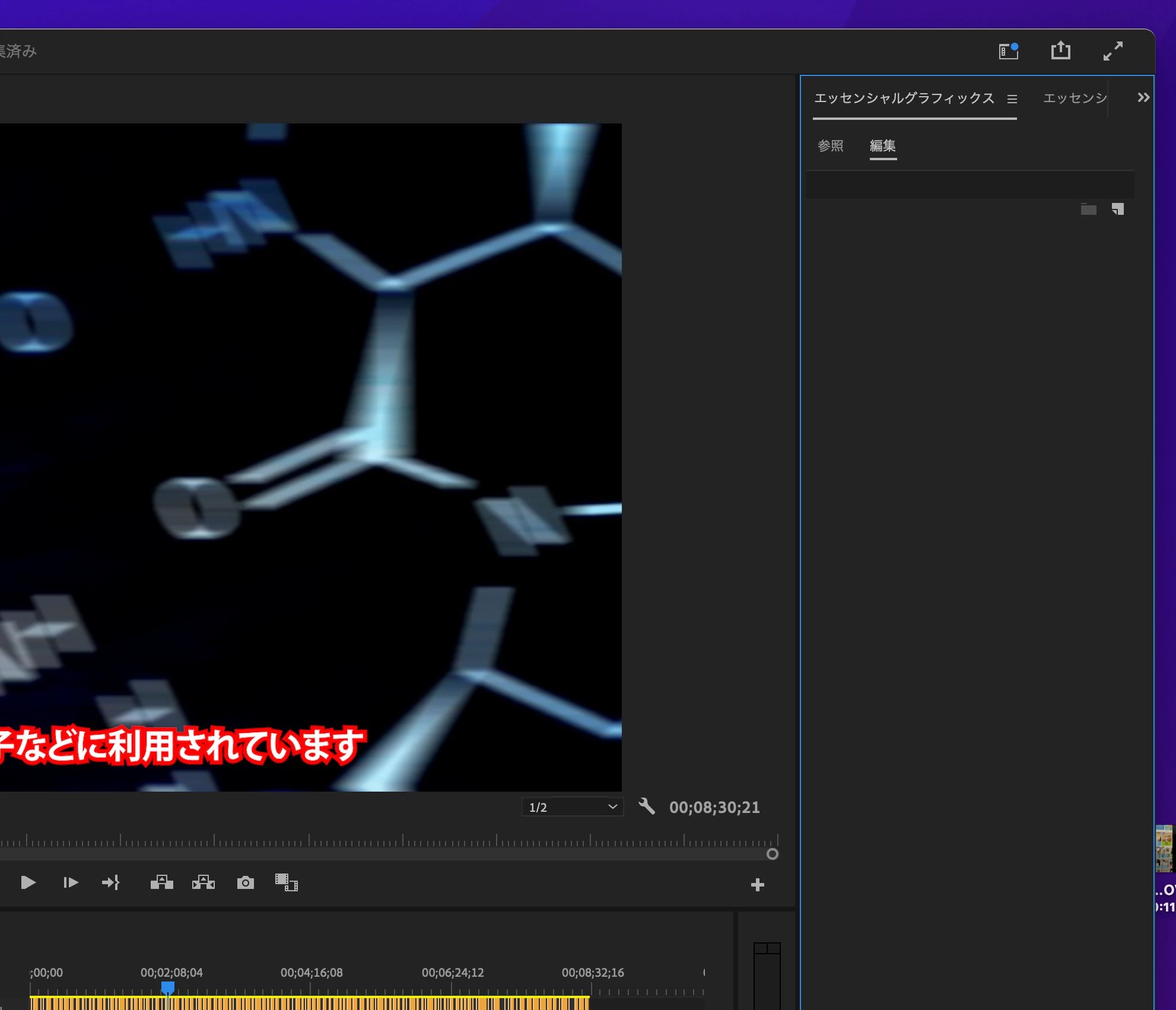Click the Play button in program monitor
The height and width of the screenshot is (1010, 1176).
coord(28,883)
